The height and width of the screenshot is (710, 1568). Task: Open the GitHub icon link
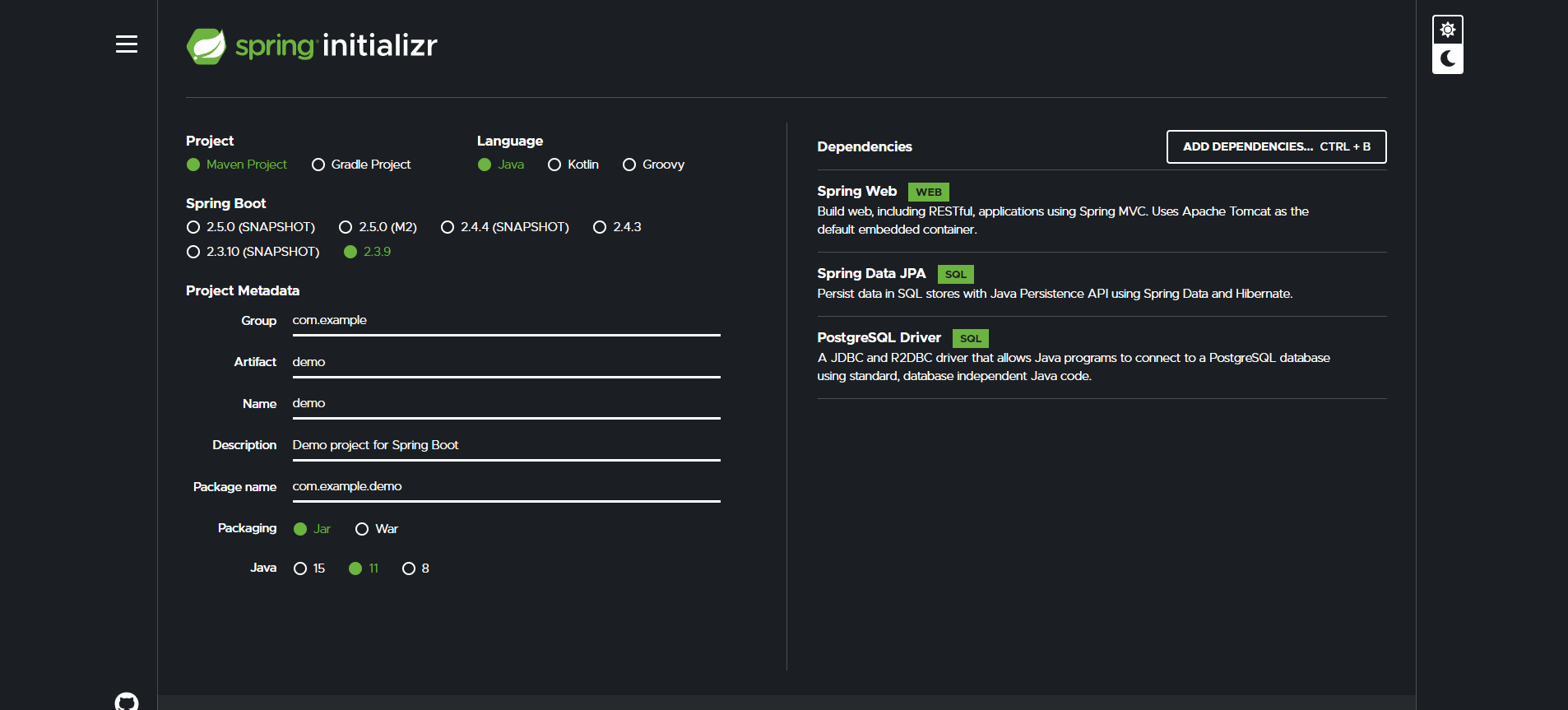point(127,701)
